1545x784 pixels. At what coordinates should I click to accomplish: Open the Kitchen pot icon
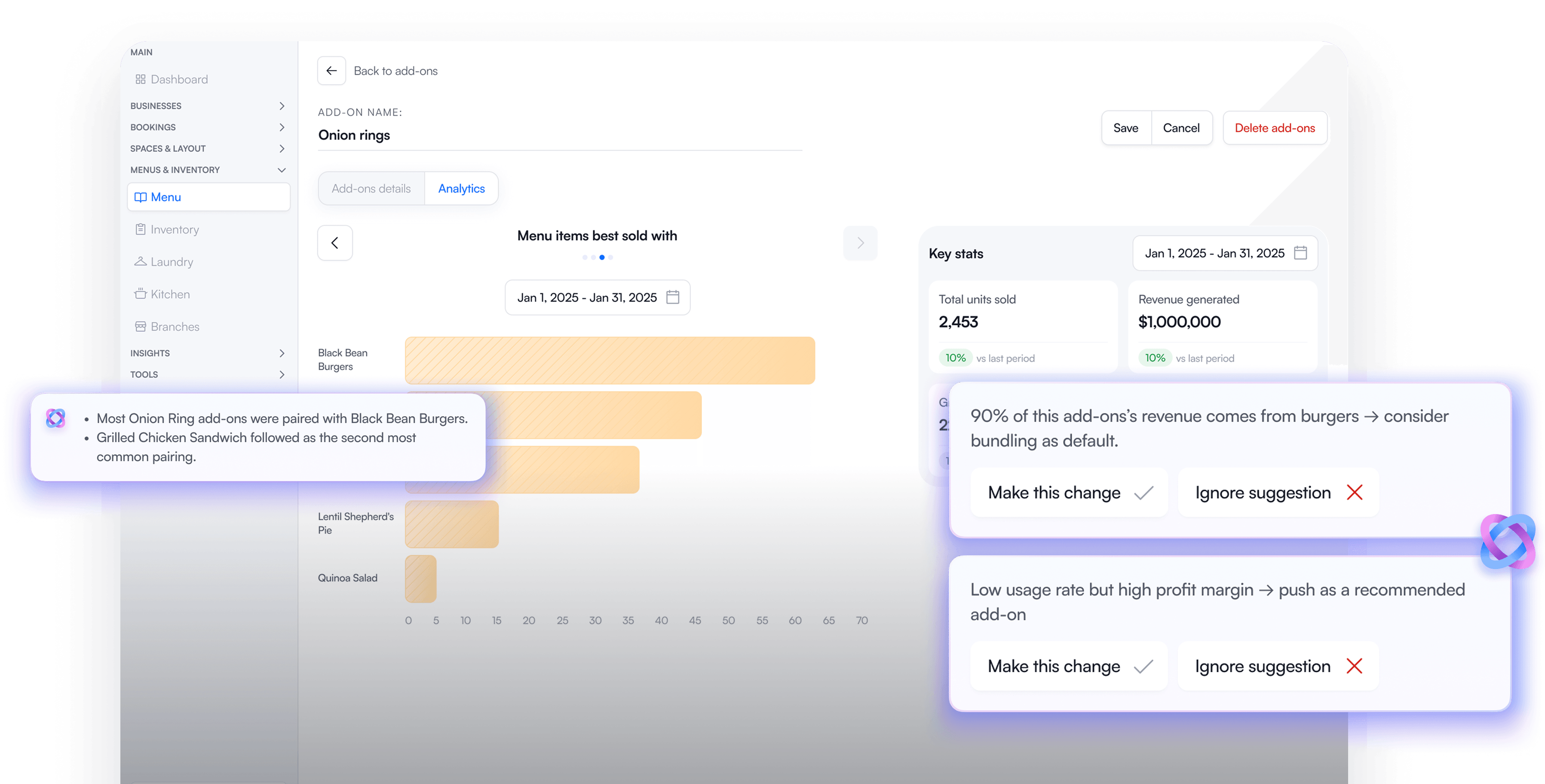pos(140,294)
